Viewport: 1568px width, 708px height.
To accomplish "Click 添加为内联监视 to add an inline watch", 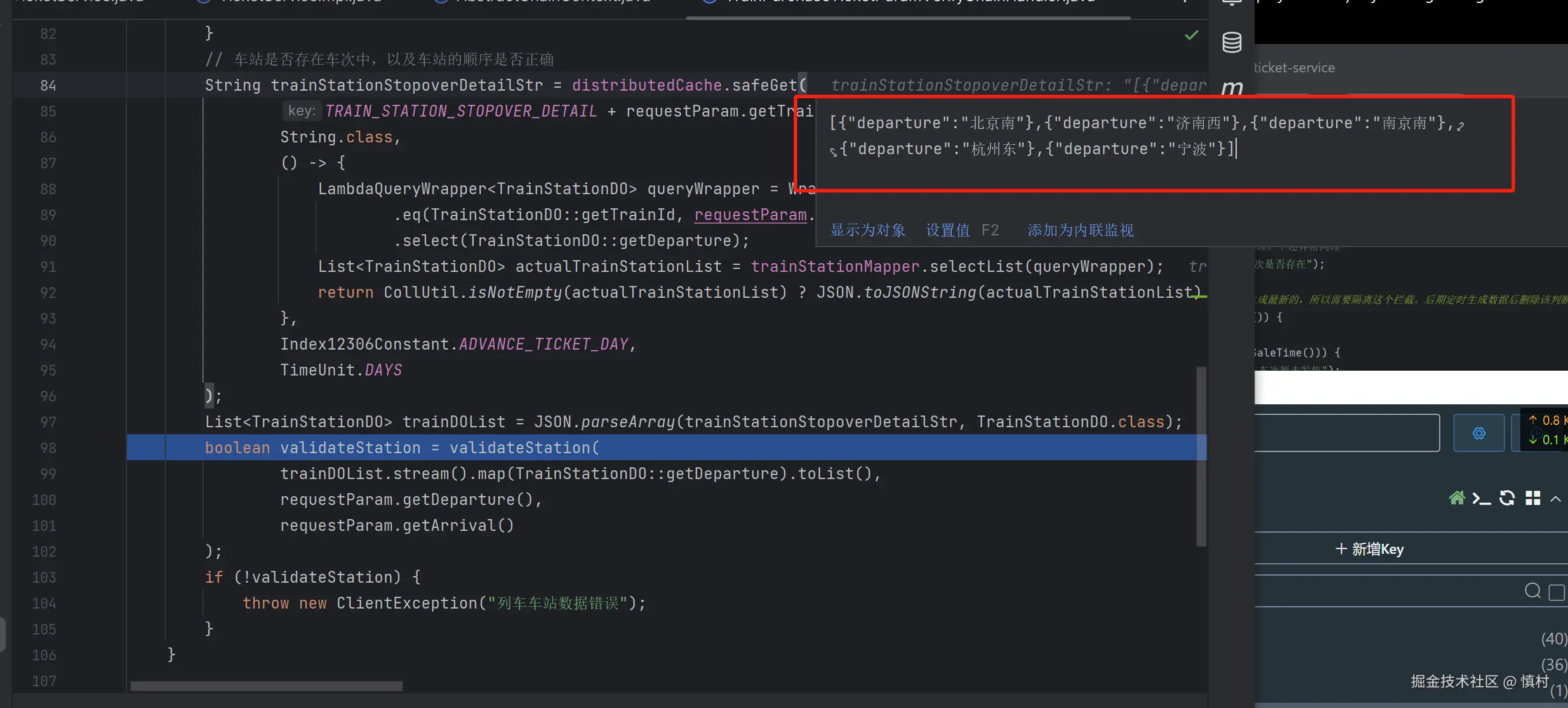I will point(1080,230).
